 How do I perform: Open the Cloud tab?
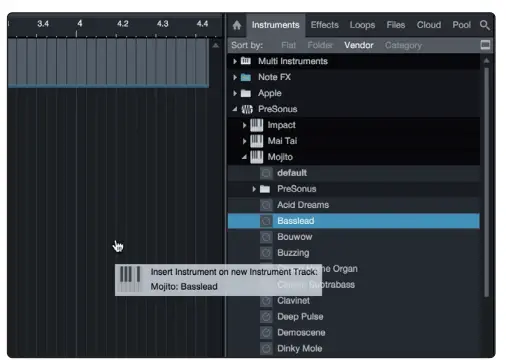429,25
